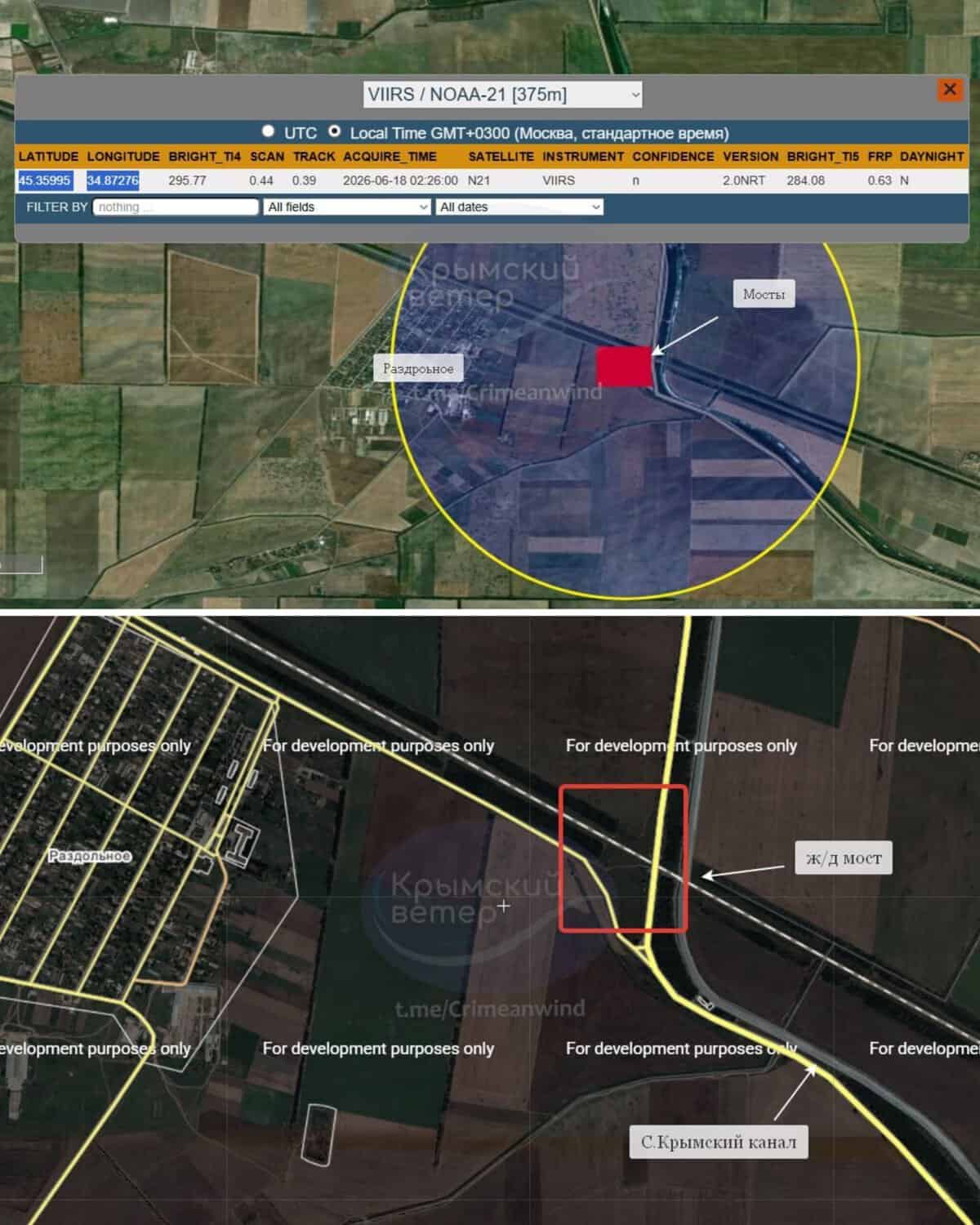Image resolution: width=980 pixels, height=1225 pixels.
Task: Select the UTC radio button
Action: coord(268,131)
